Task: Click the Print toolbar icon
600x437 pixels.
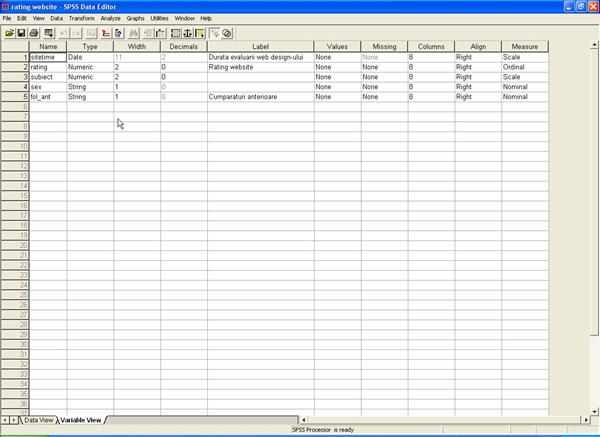Action: coord(34,33)
